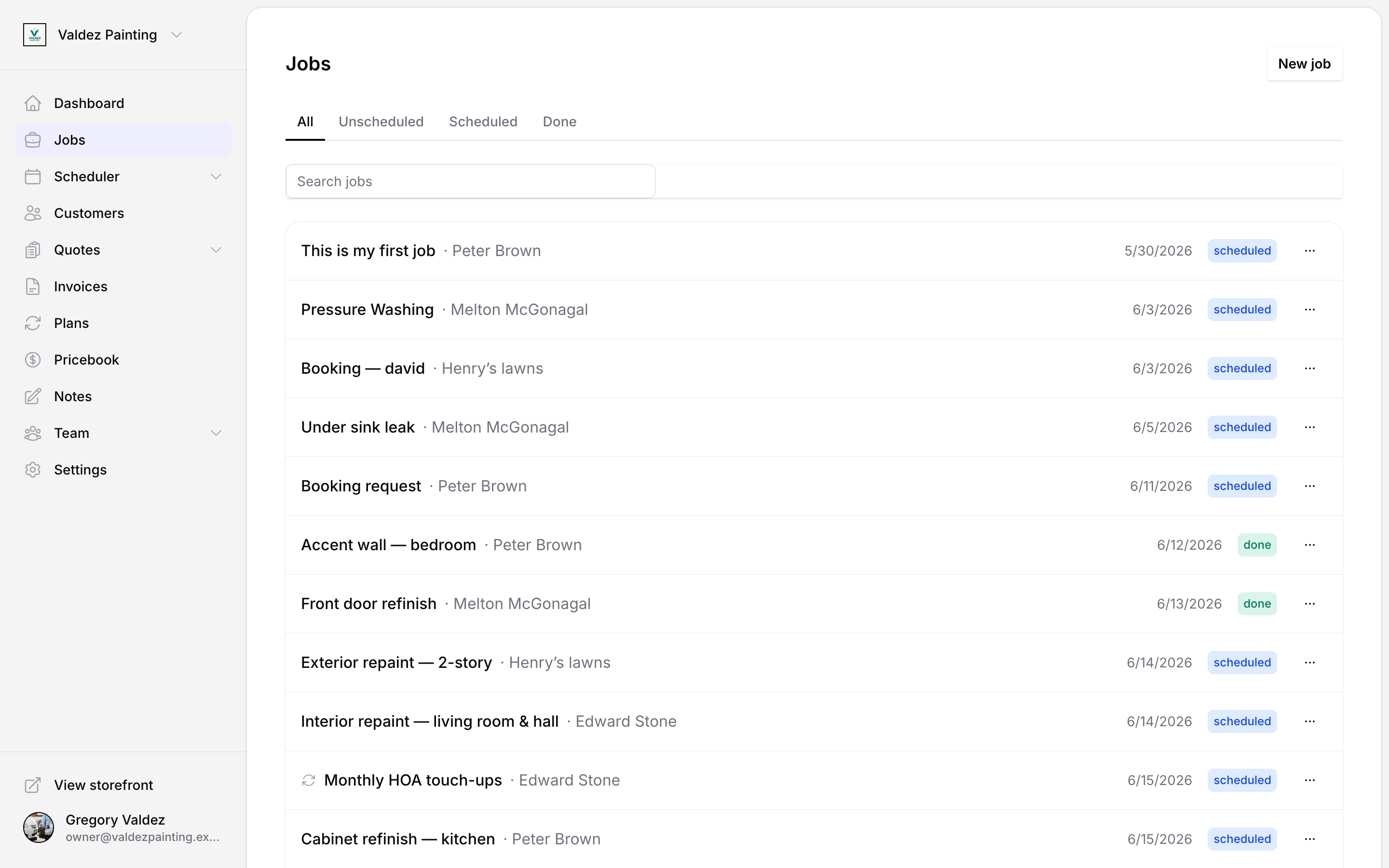The image size is (1389, 868).
Task: Create a New job
Action: [1304, 64]
